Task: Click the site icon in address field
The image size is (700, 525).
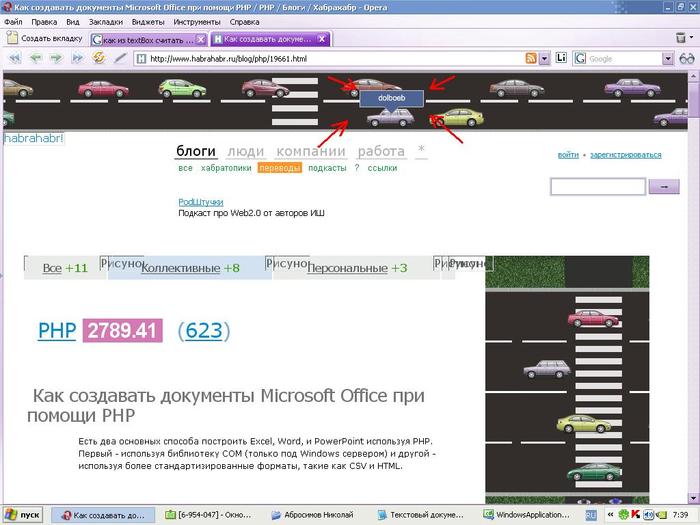Action: (x=142, y=58)
